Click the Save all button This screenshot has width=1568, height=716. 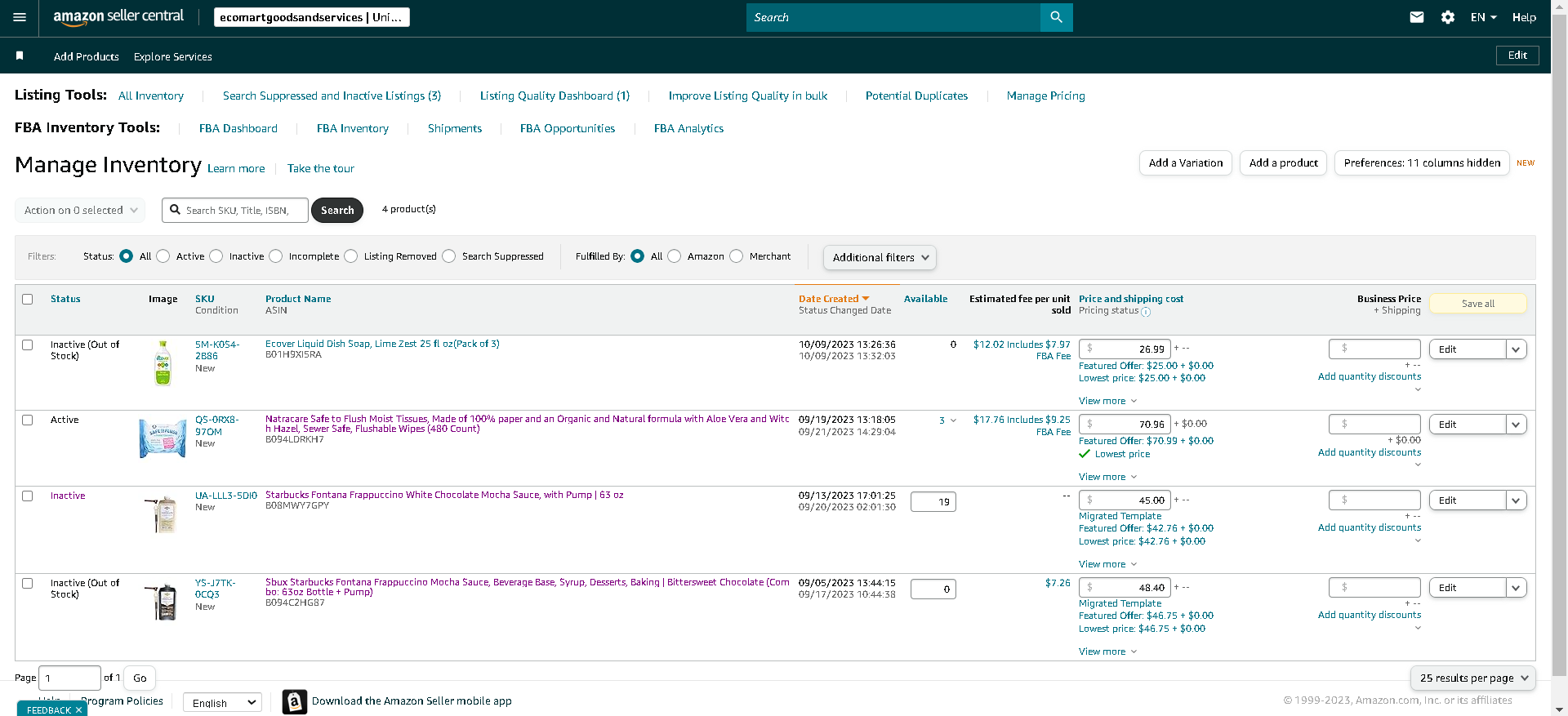point(1477,304)
